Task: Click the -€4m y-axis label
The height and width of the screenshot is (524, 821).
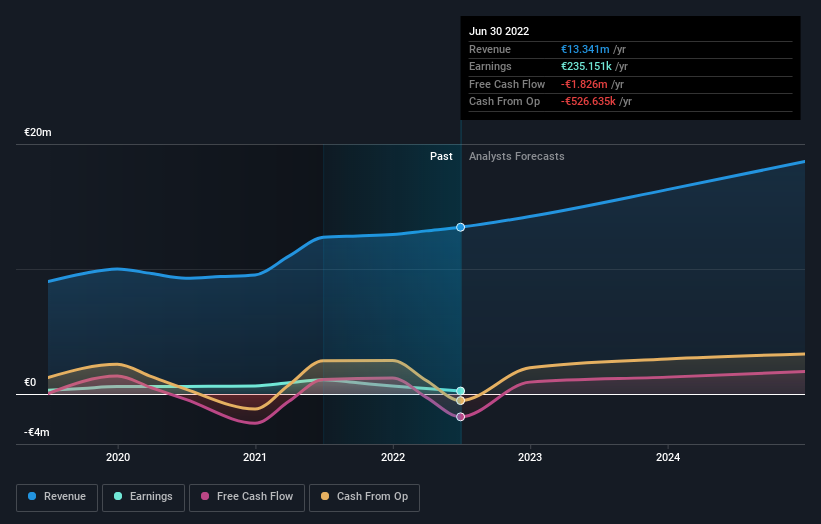Action: (37, 432)
